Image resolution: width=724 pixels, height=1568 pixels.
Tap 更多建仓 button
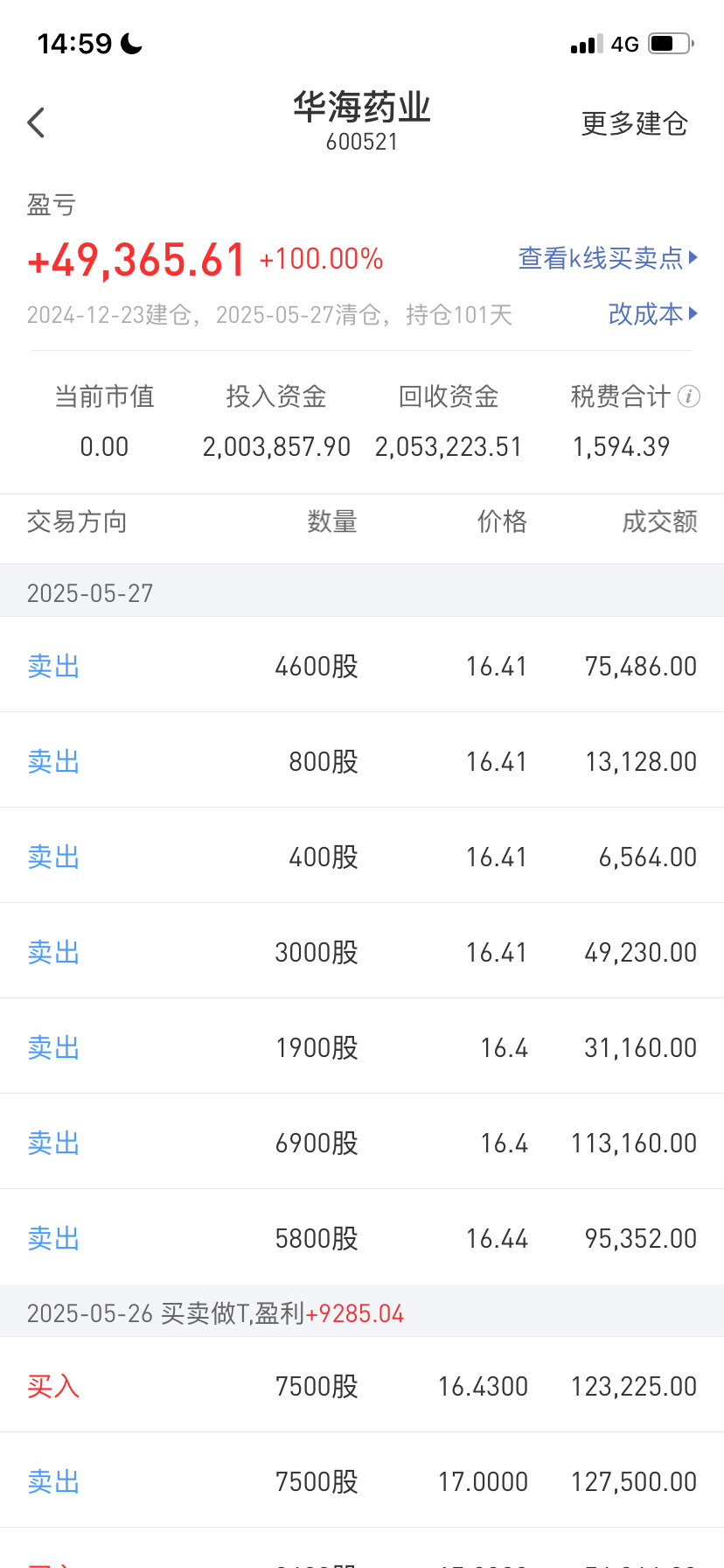tap(635, 123)
